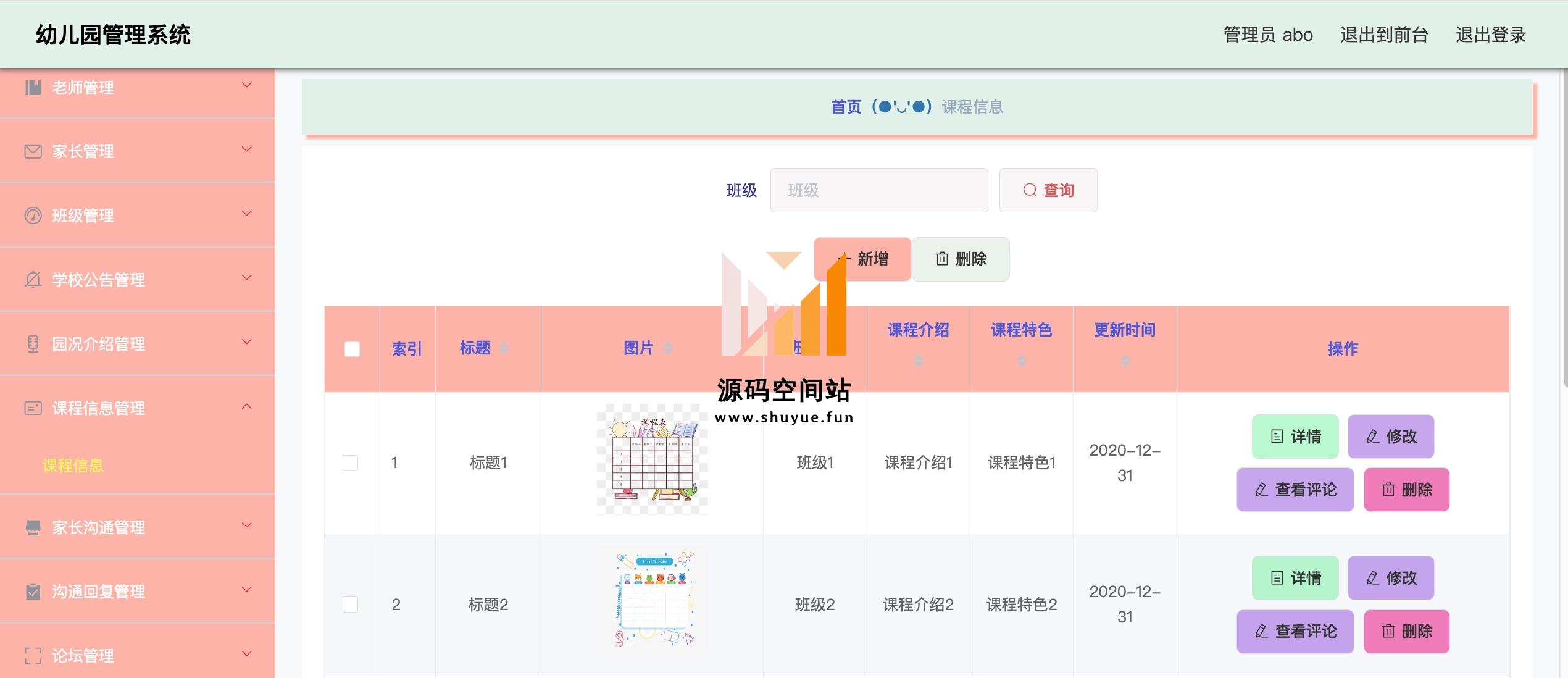Click document icon on 标题2 详情 button
Viewport: 1568px width, 678px height.
1277,578
